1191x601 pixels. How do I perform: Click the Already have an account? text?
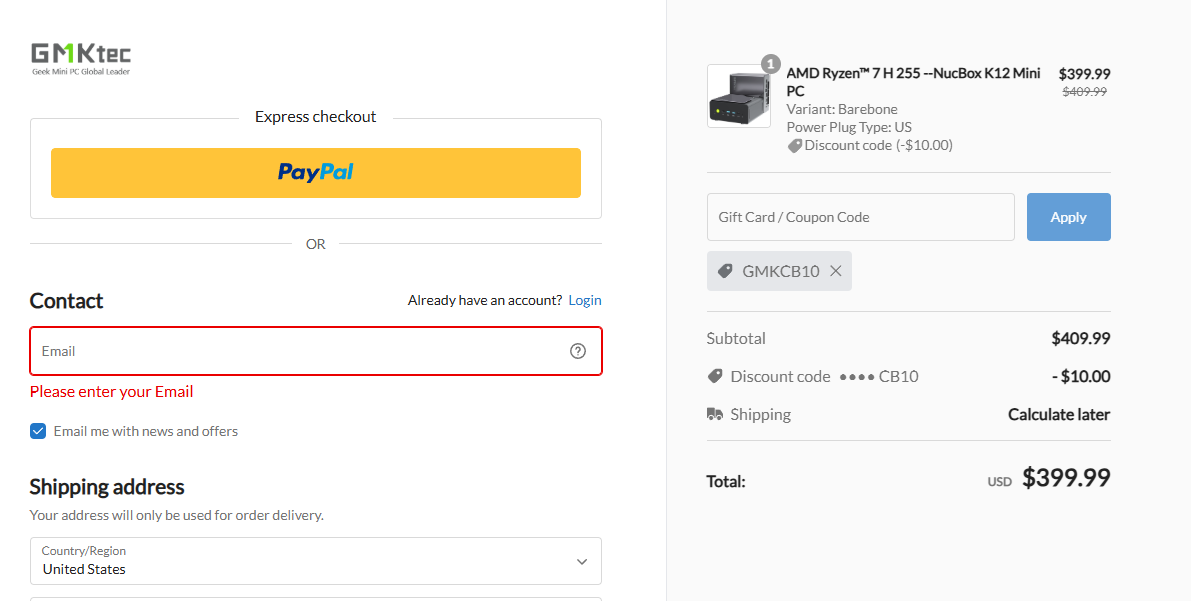pos(485,300)
